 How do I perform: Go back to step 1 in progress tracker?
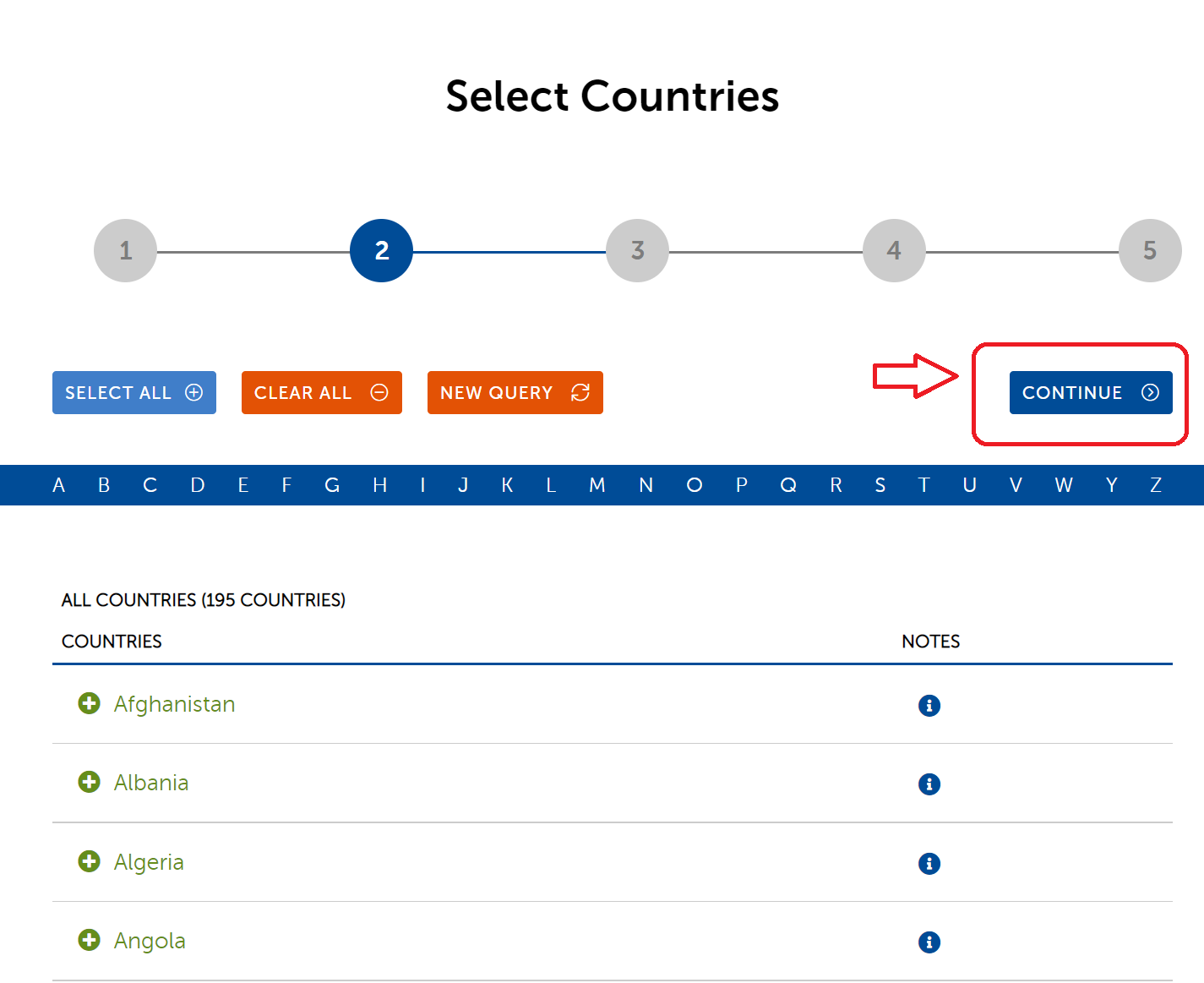[x=125, y=250]
